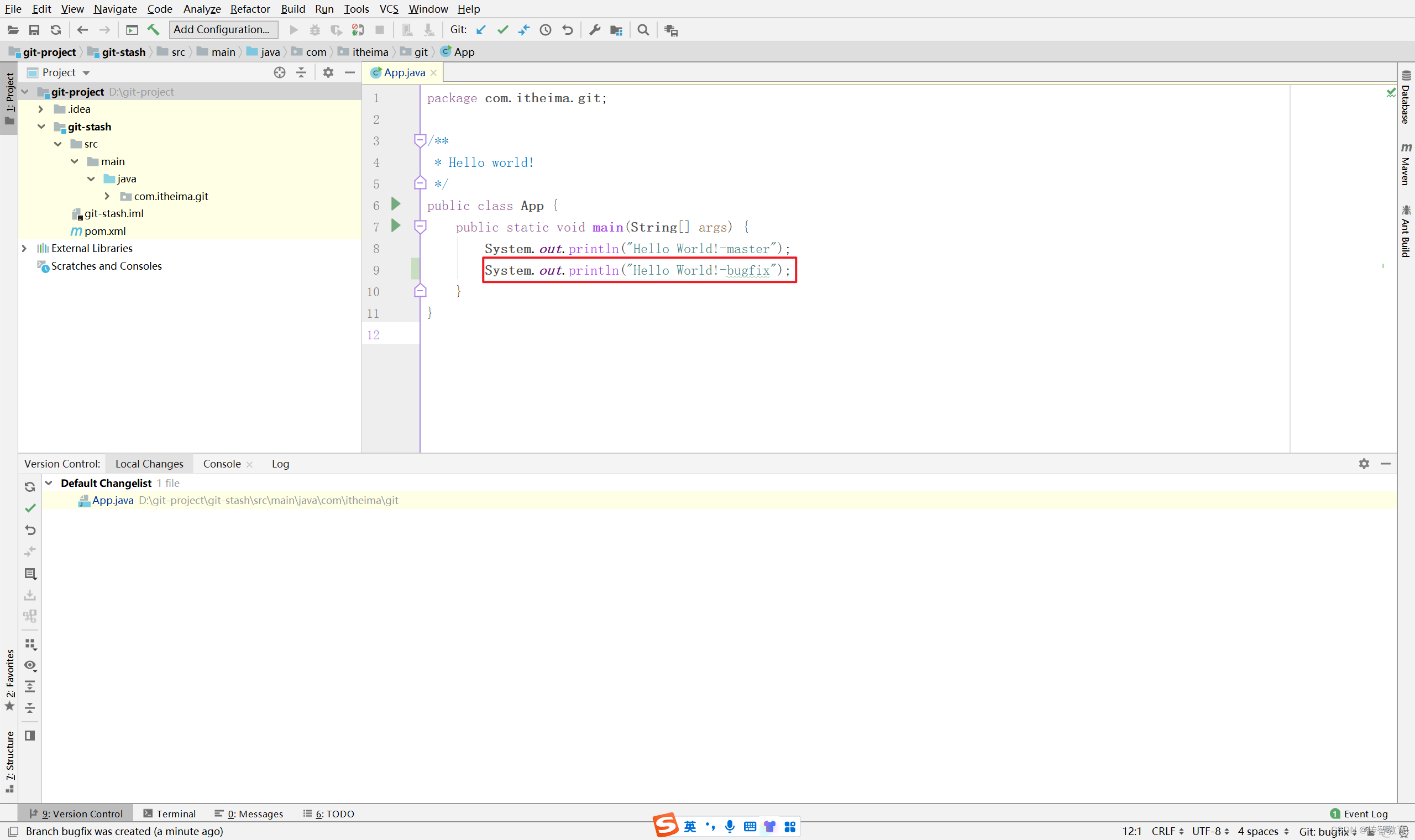
Task: Open Git Show History clock icon
Action: 545,30
